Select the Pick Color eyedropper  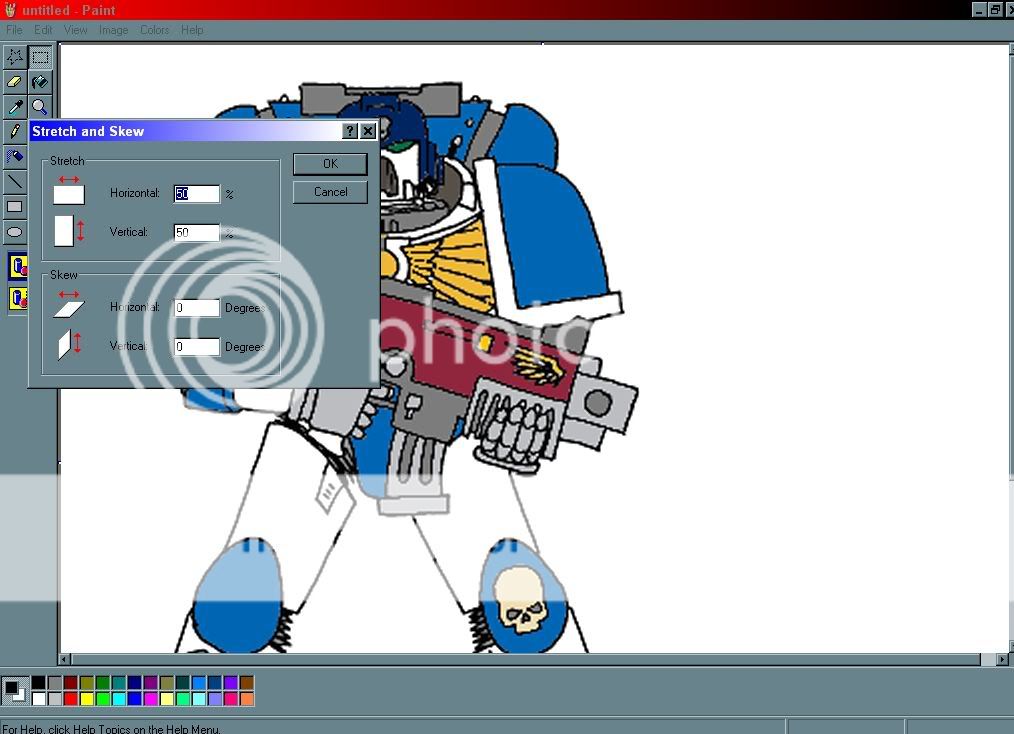coord(15,107)
